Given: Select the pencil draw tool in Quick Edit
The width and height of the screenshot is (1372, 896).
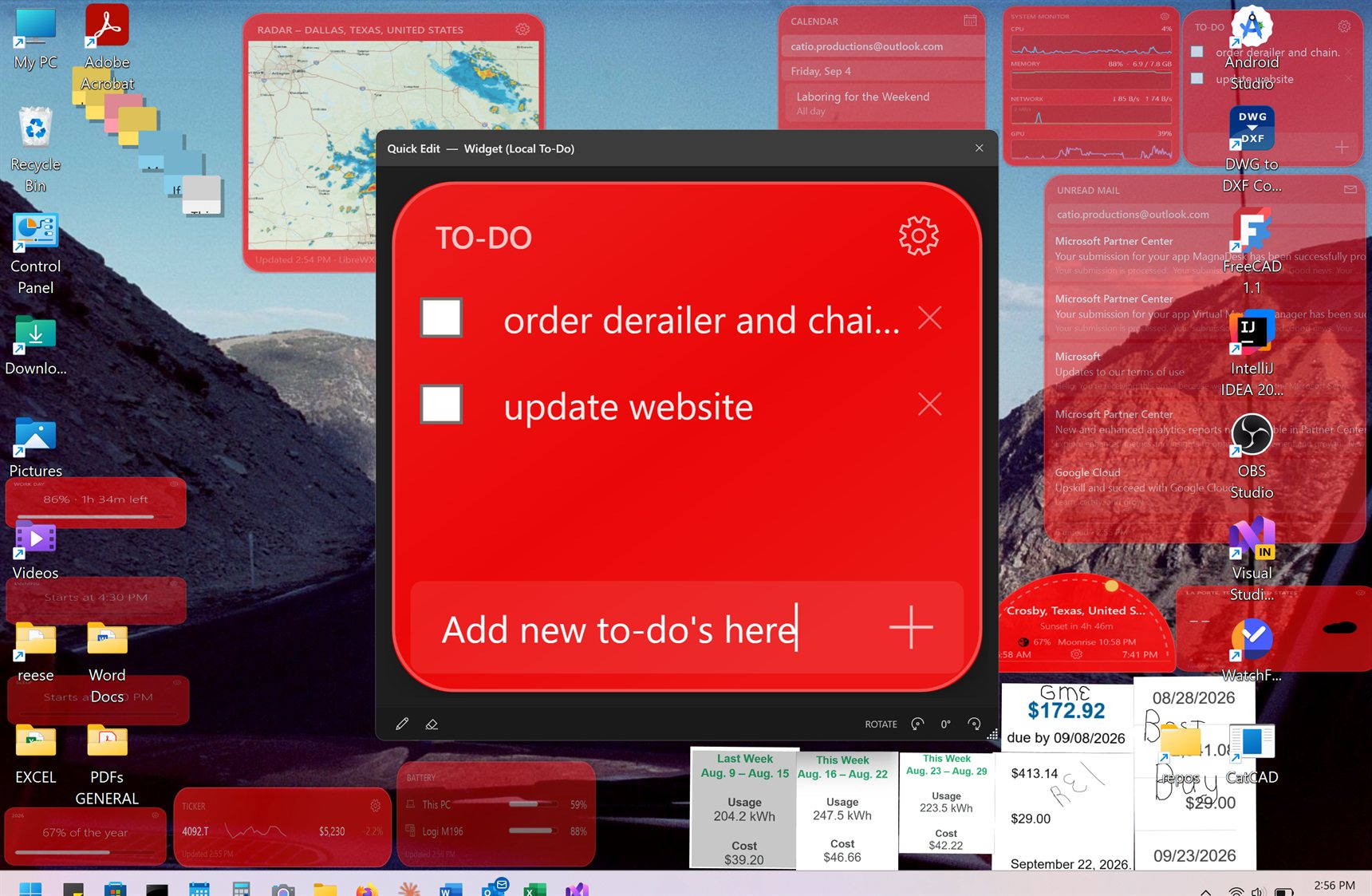Looking at the screenshot, I should pos(402,724).
